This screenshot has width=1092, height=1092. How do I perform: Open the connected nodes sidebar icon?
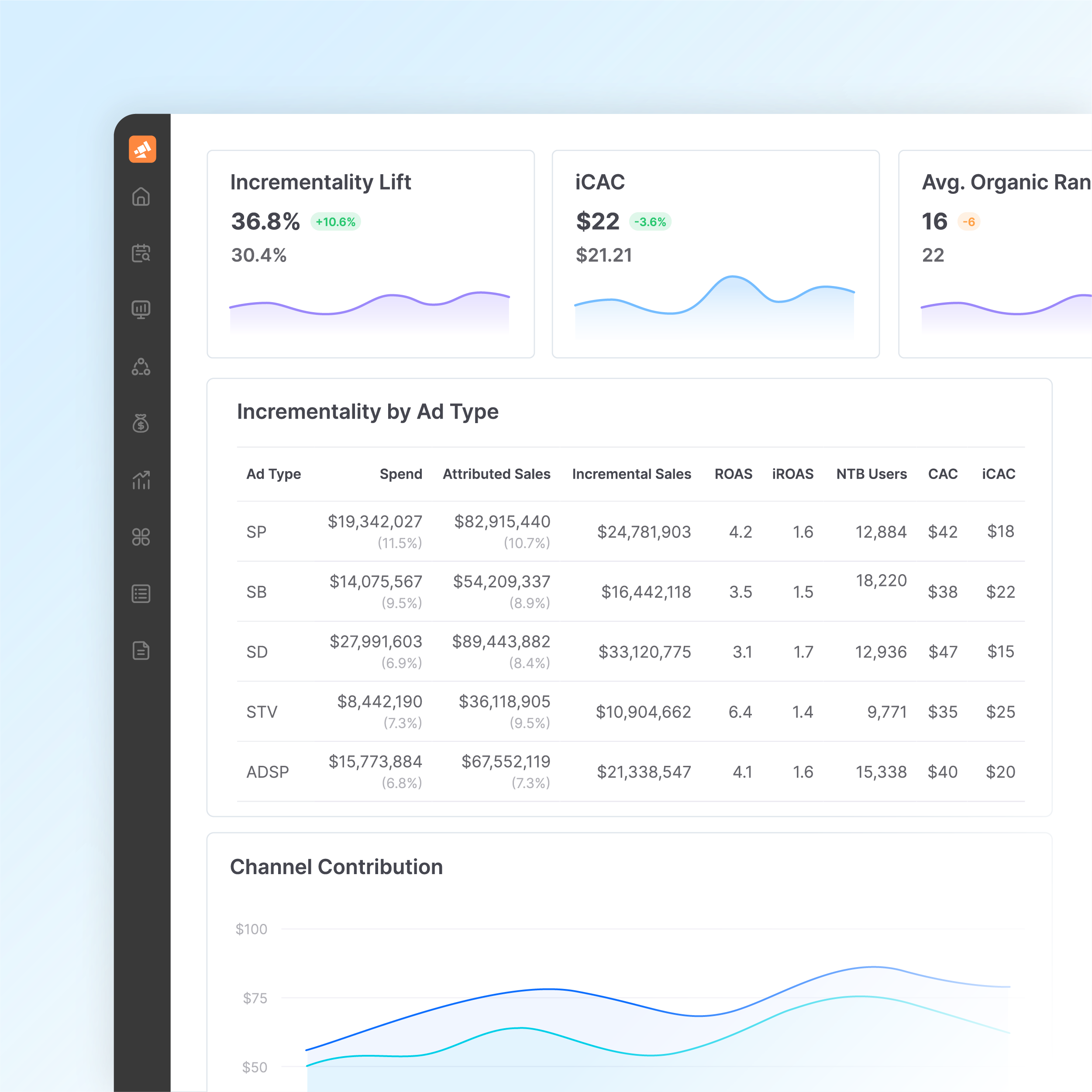tap(141, 367)
